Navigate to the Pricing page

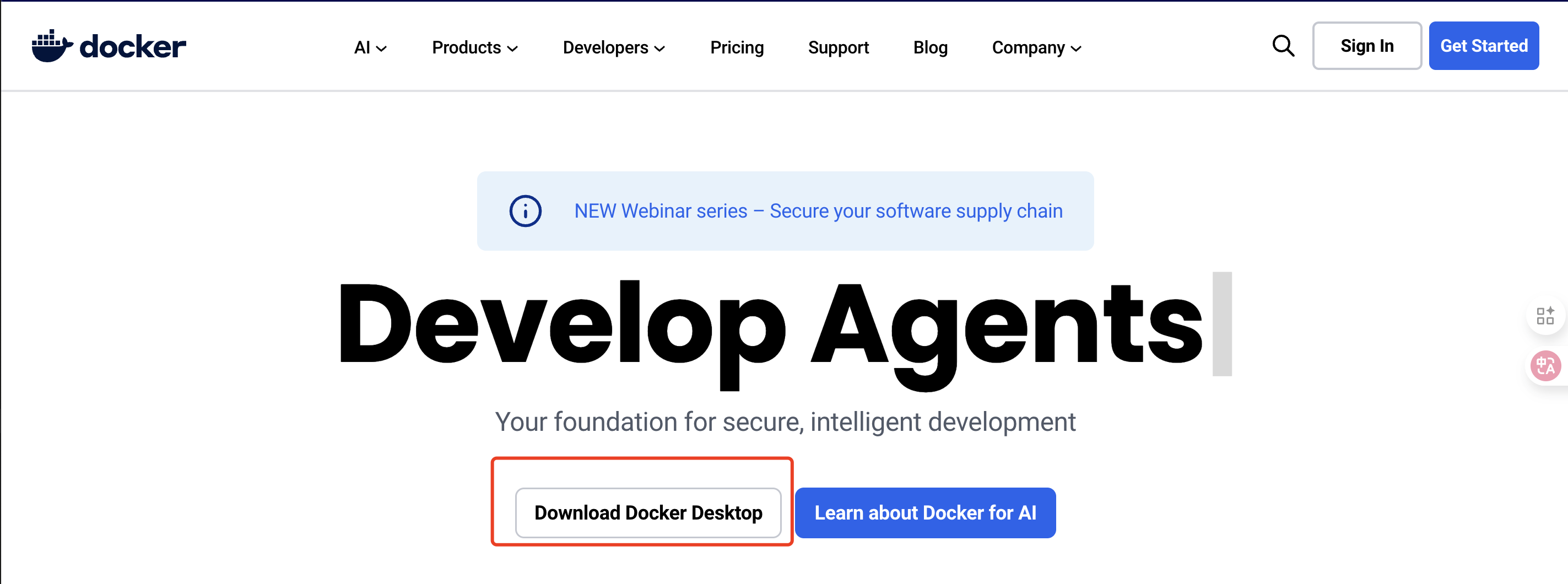(x=737, y=47)
